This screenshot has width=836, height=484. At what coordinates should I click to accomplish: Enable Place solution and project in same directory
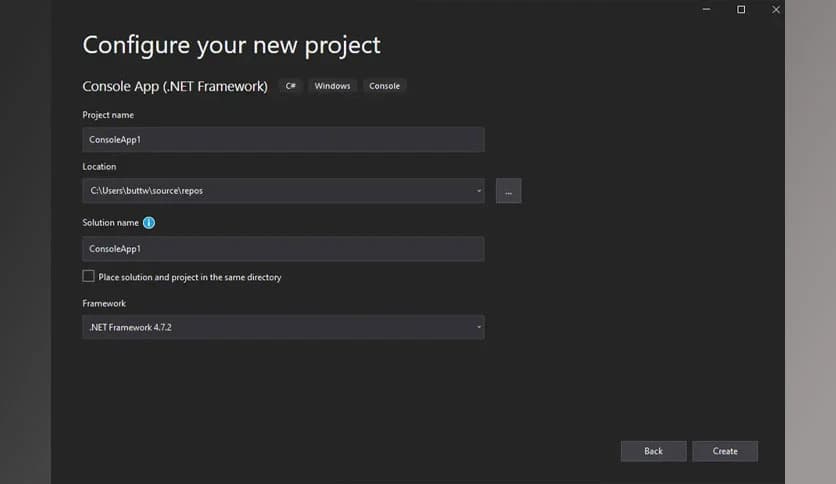(x=89, y=276)
